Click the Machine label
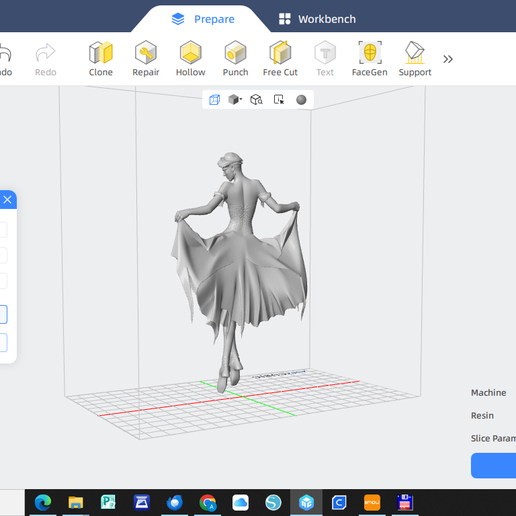 488,393
